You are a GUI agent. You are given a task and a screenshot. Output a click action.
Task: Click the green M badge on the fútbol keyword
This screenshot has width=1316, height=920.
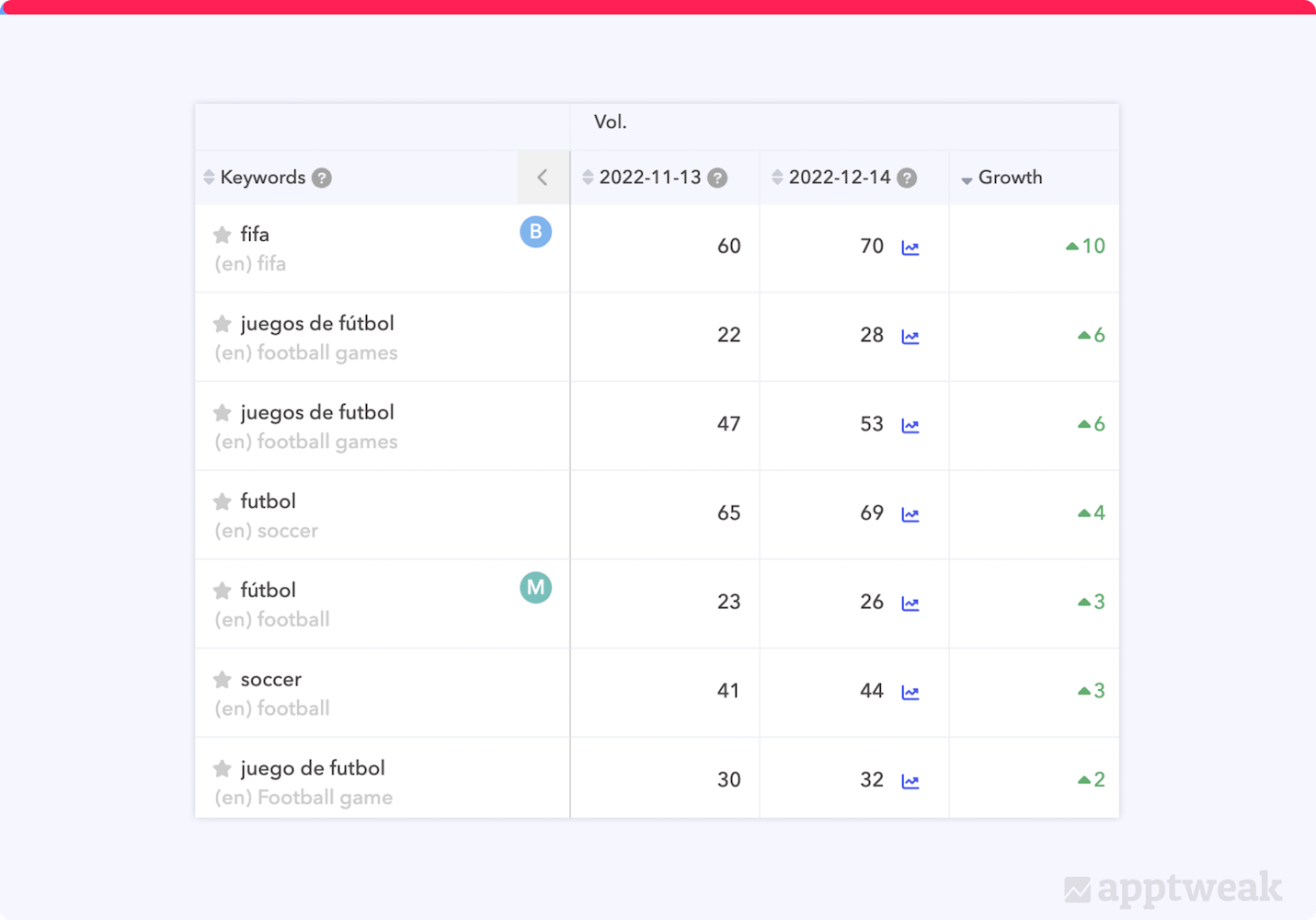tap(535, 587)
